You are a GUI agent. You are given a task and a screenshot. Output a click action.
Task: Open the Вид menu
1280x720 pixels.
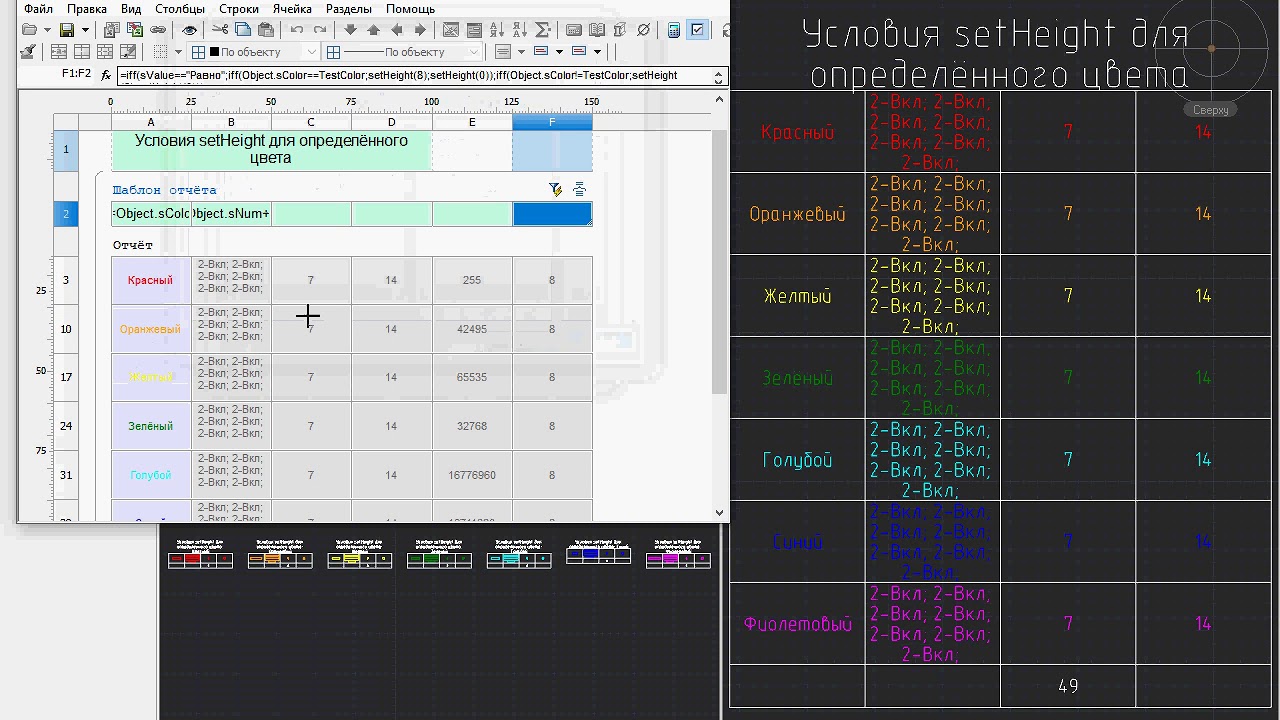point(131,9)
